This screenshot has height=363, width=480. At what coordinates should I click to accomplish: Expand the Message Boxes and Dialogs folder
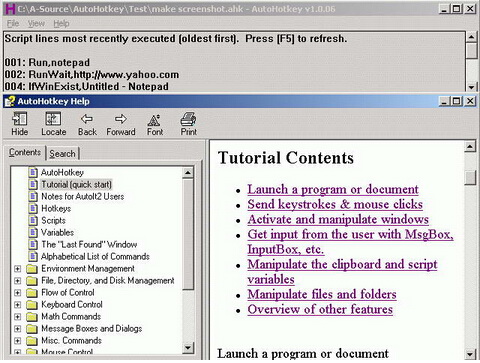tap(18, 329)
